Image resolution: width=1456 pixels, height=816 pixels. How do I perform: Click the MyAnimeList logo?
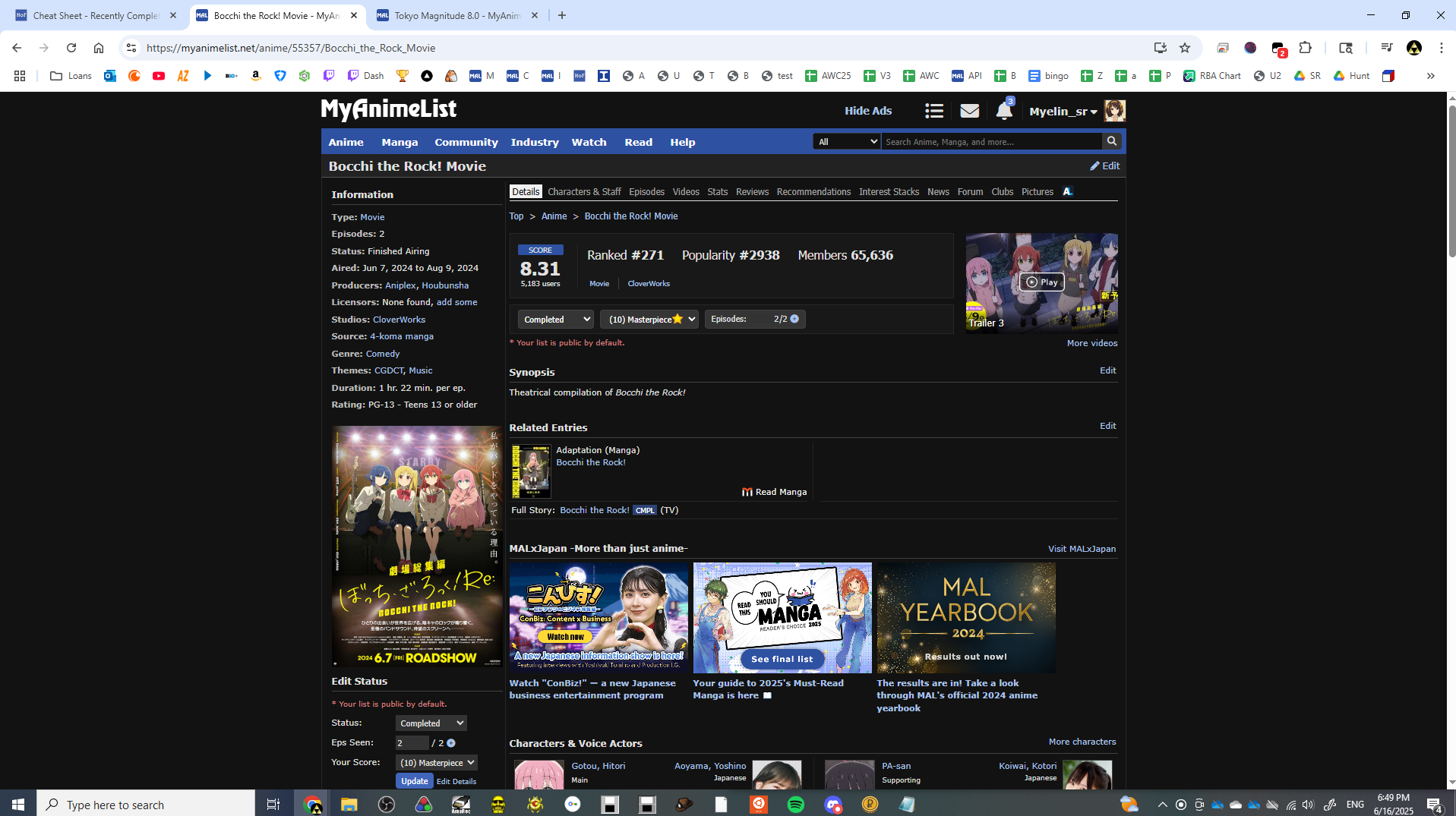pyautogui.click(x=389, y=109)
